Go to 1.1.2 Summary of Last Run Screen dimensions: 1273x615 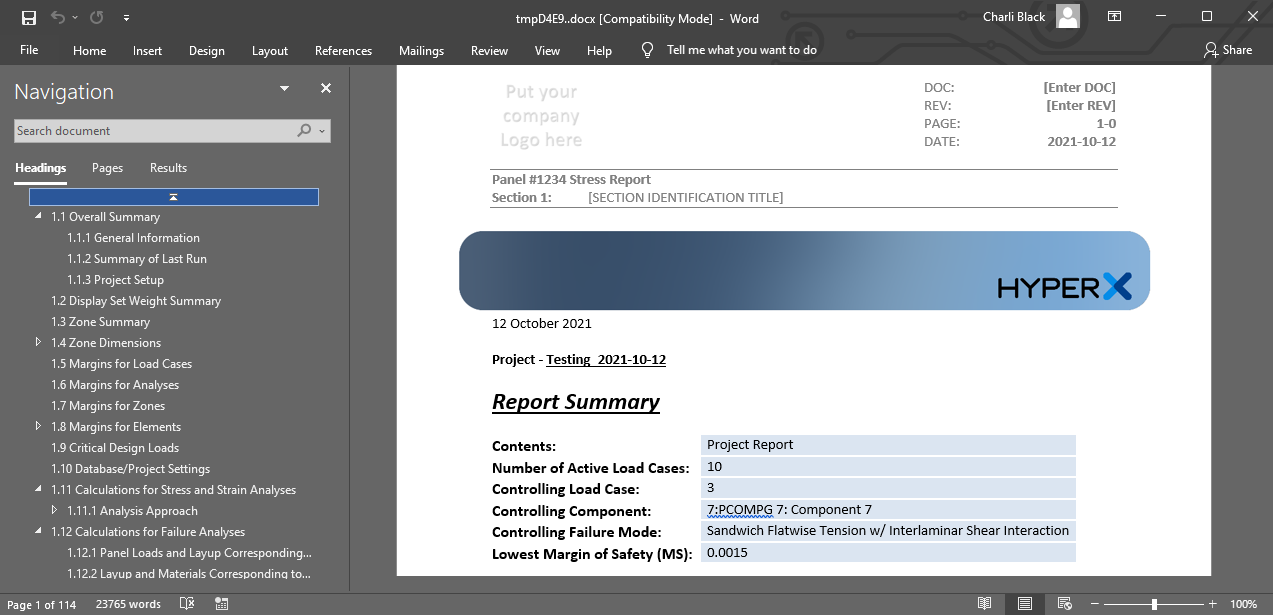point(137,259)
